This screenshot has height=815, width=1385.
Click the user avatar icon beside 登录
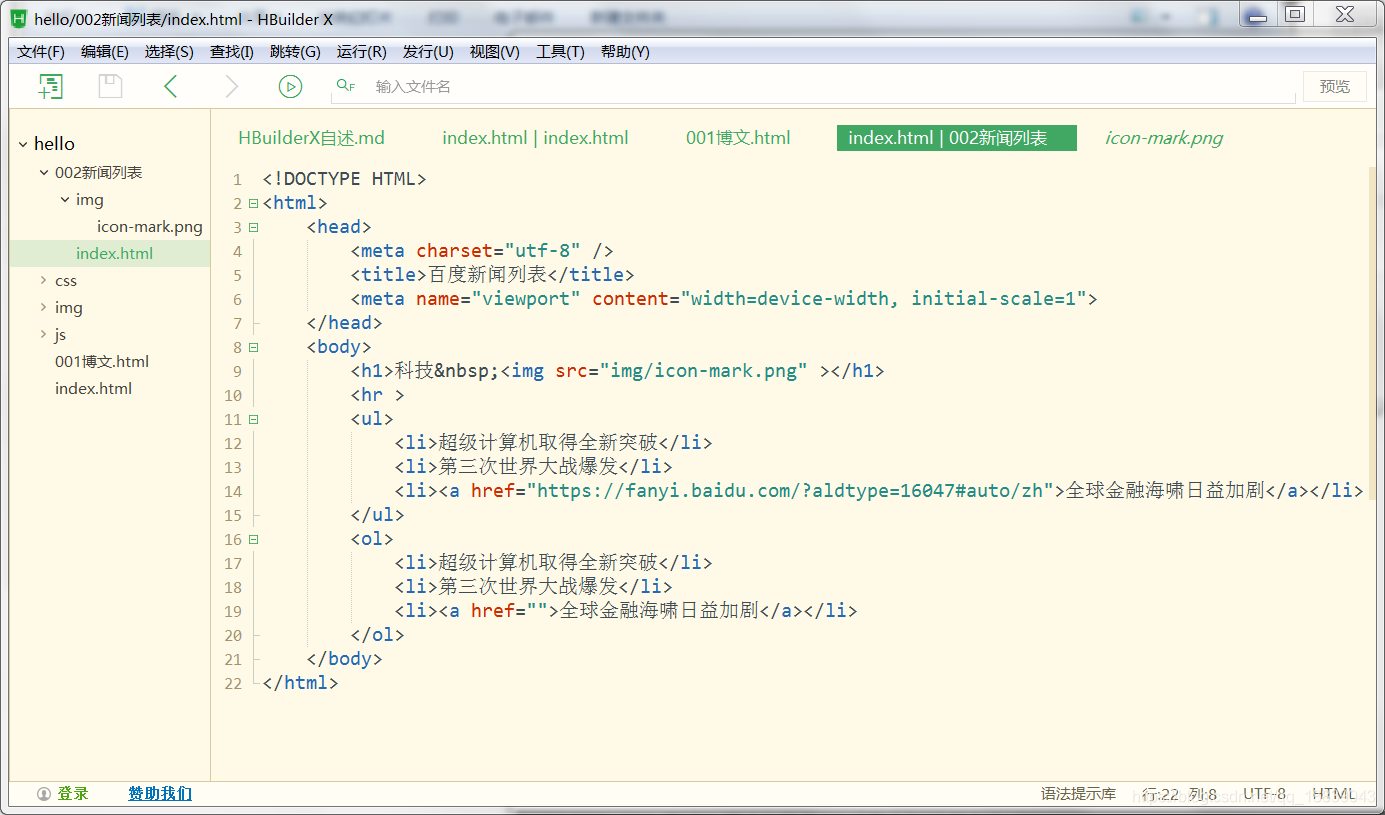pyautogui.click(x=44, y=794)
